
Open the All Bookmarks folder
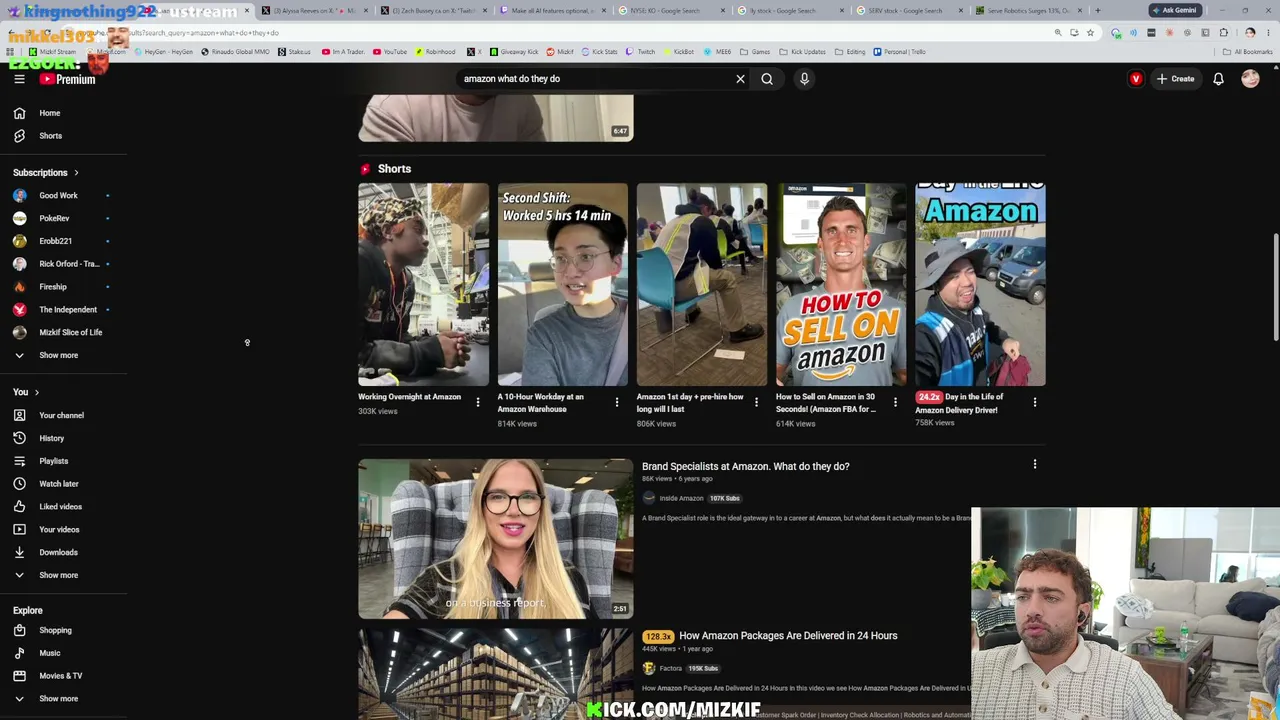coord(1248,52)
